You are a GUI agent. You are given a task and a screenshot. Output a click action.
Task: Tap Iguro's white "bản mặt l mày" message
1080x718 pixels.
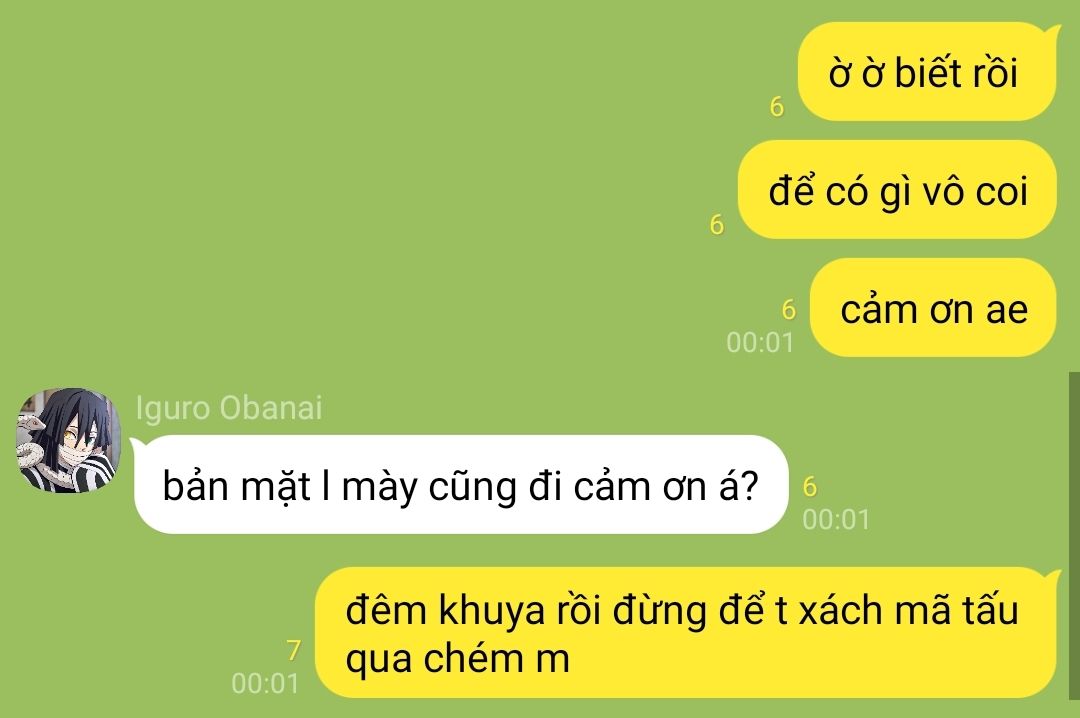click(460, 484)
